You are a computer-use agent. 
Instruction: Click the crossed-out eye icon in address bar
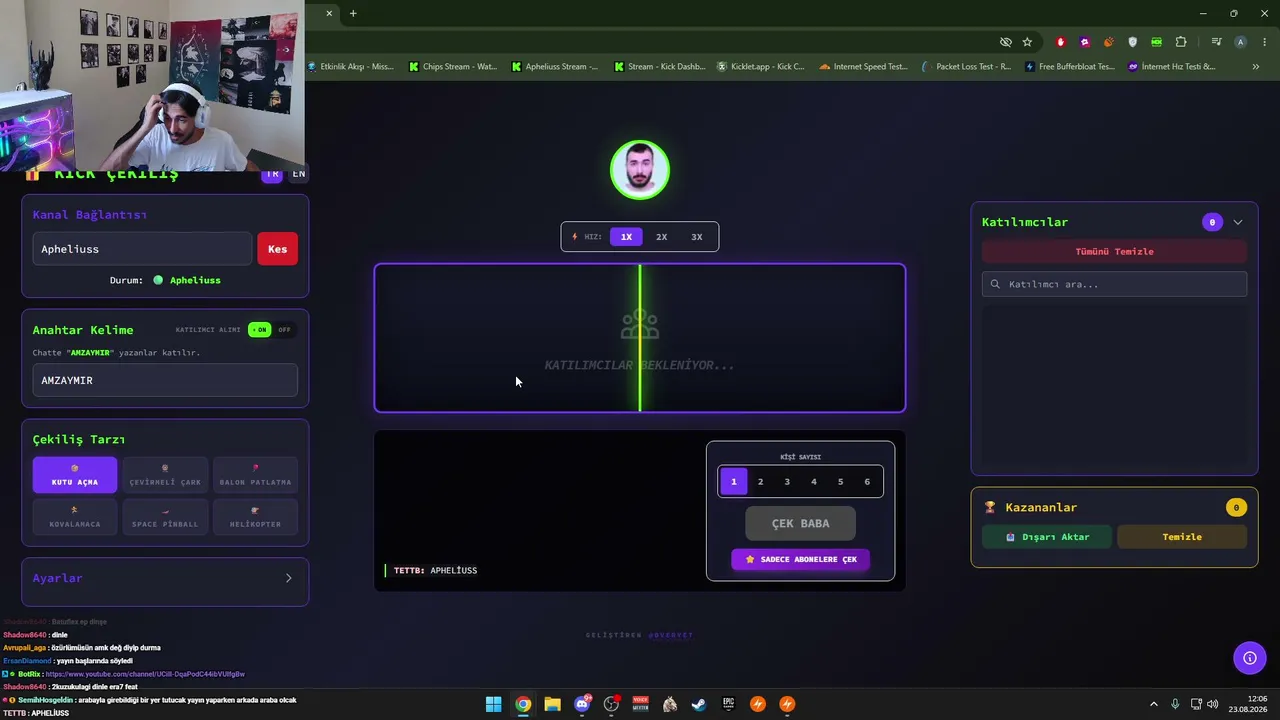coord(1006,42)
